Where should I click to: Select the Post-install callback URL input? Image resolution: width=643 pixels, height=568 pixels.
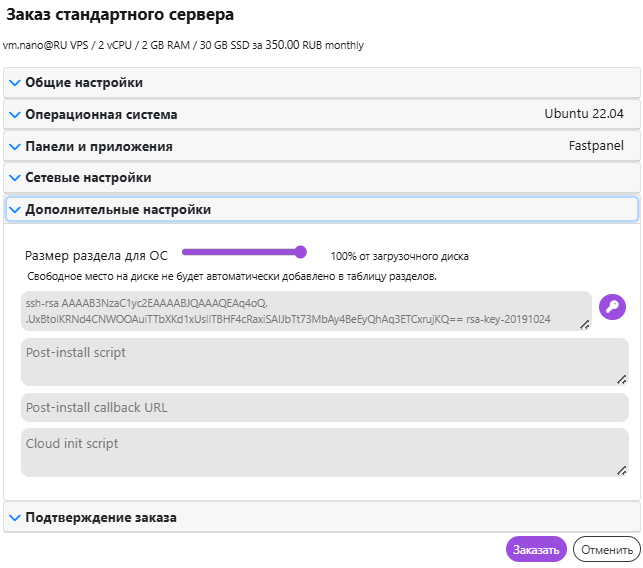coord(324,408)
